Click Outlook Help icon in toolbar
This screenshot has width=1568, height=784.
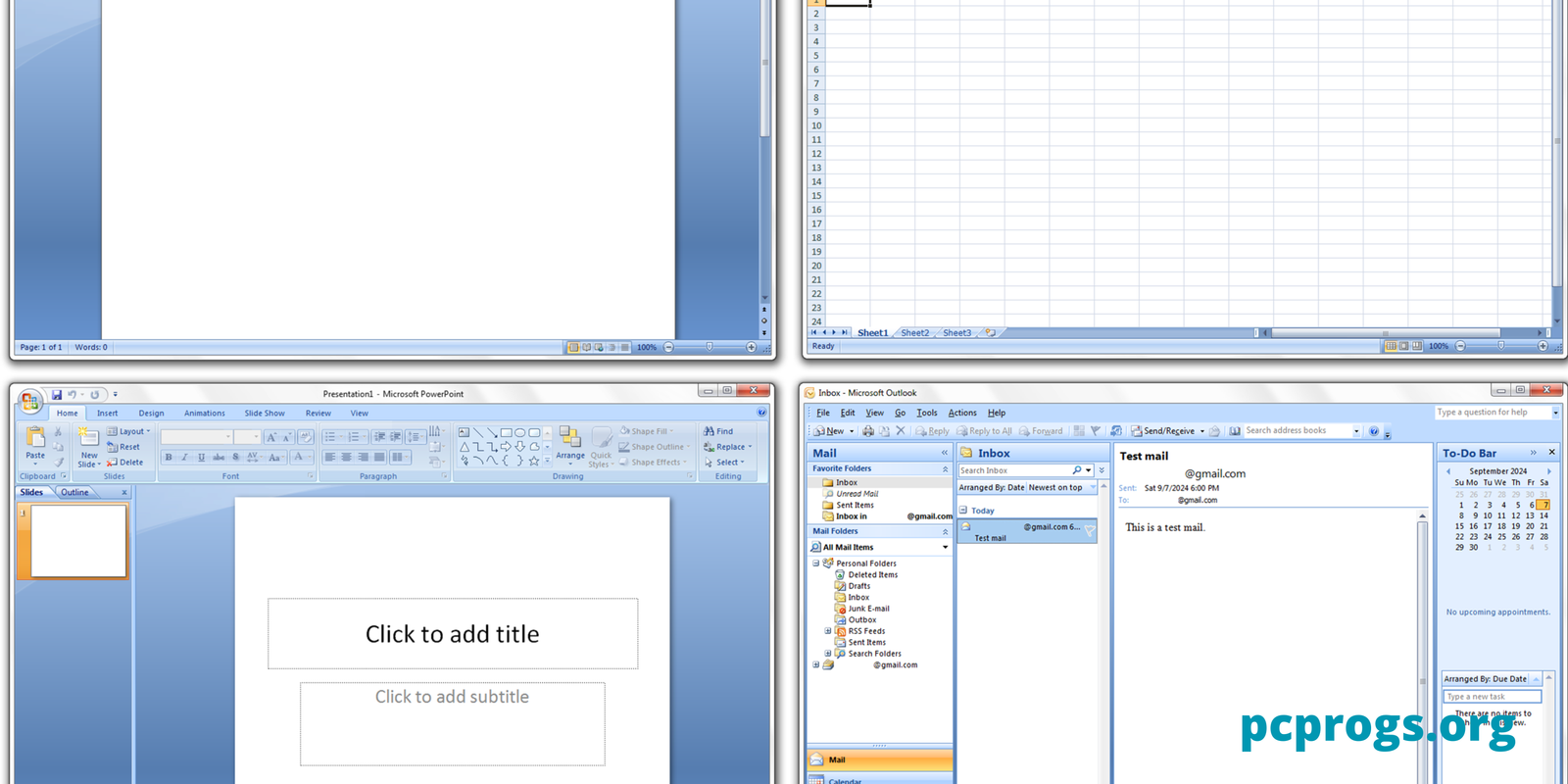coord(1374,431)
